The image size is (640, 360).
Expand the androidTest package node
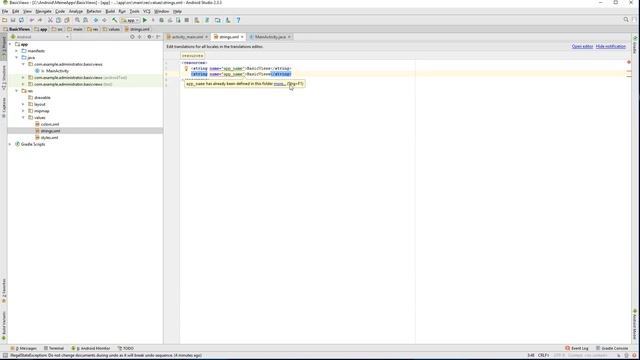pyautogui.click(x=23, y=78)
